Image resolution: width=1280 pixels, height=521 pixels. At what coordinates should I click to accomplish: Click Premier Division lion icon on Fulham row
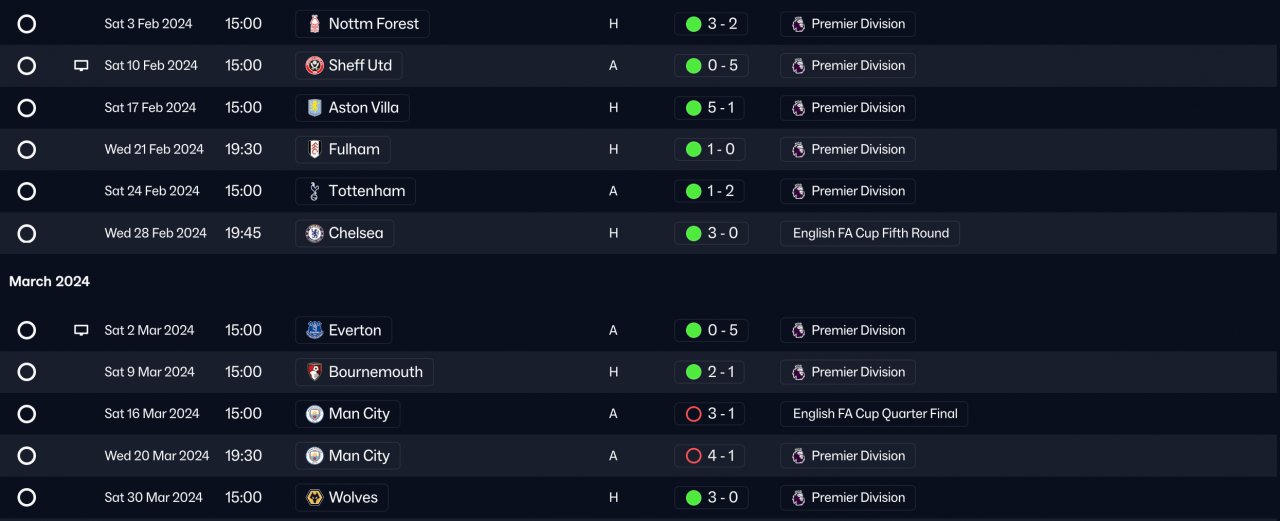coord(798,149)
